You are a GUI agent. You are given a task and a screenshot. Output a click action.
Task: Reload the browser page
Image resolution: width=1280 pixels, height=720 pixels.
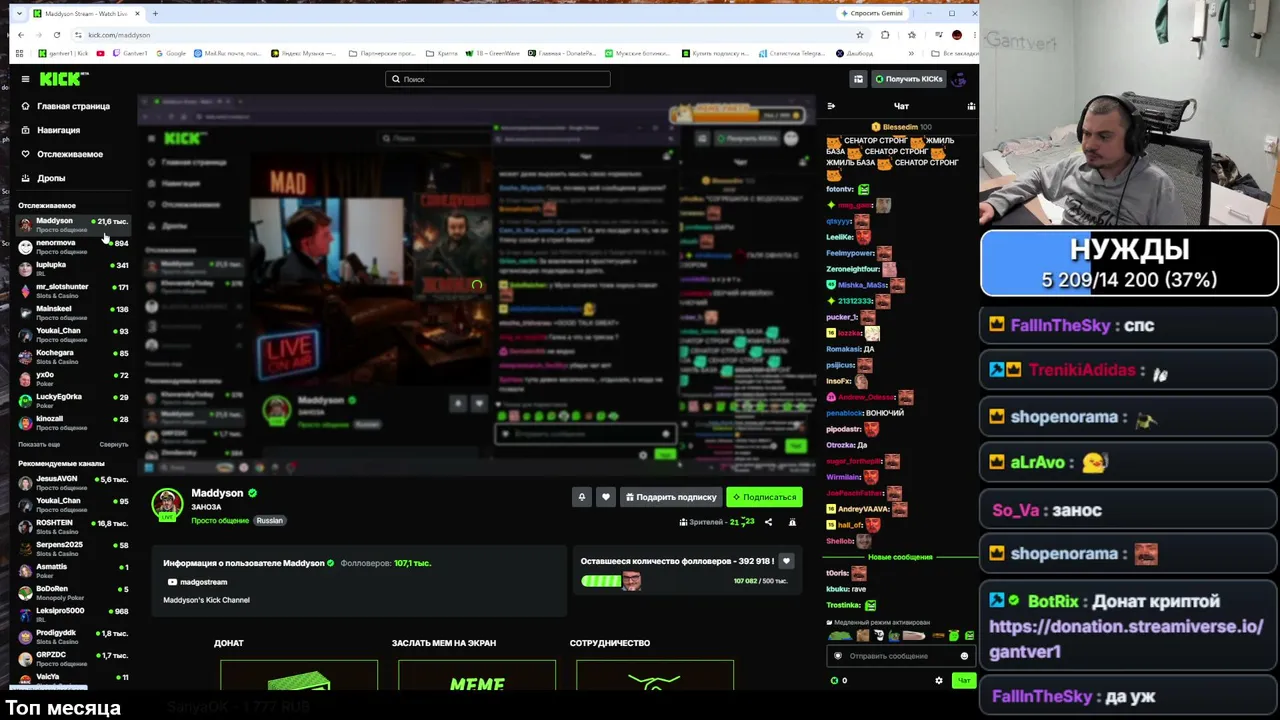57,35
